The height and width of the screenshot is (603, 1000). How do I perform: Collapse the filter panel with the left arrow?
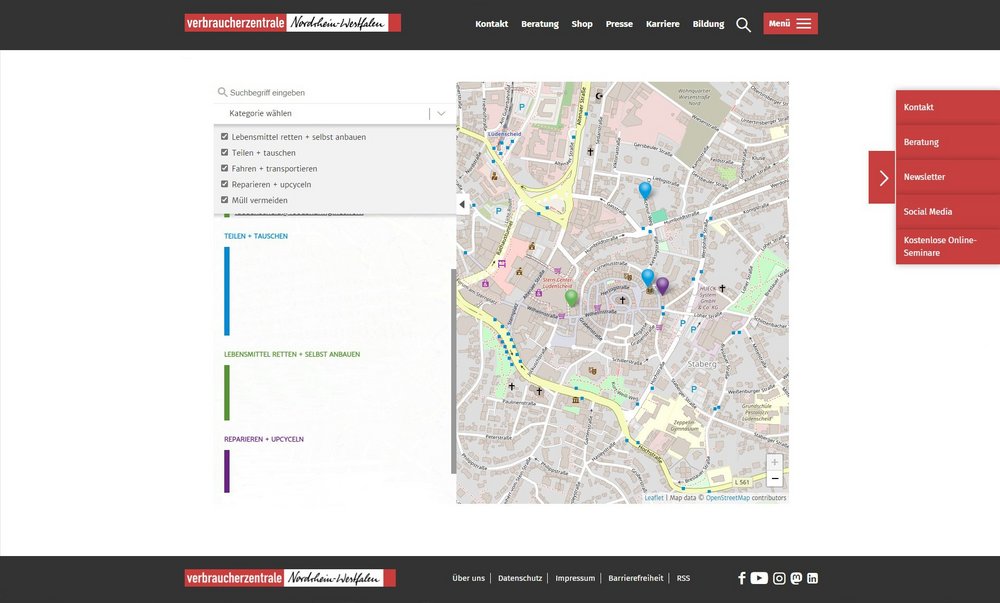(460, 204)
